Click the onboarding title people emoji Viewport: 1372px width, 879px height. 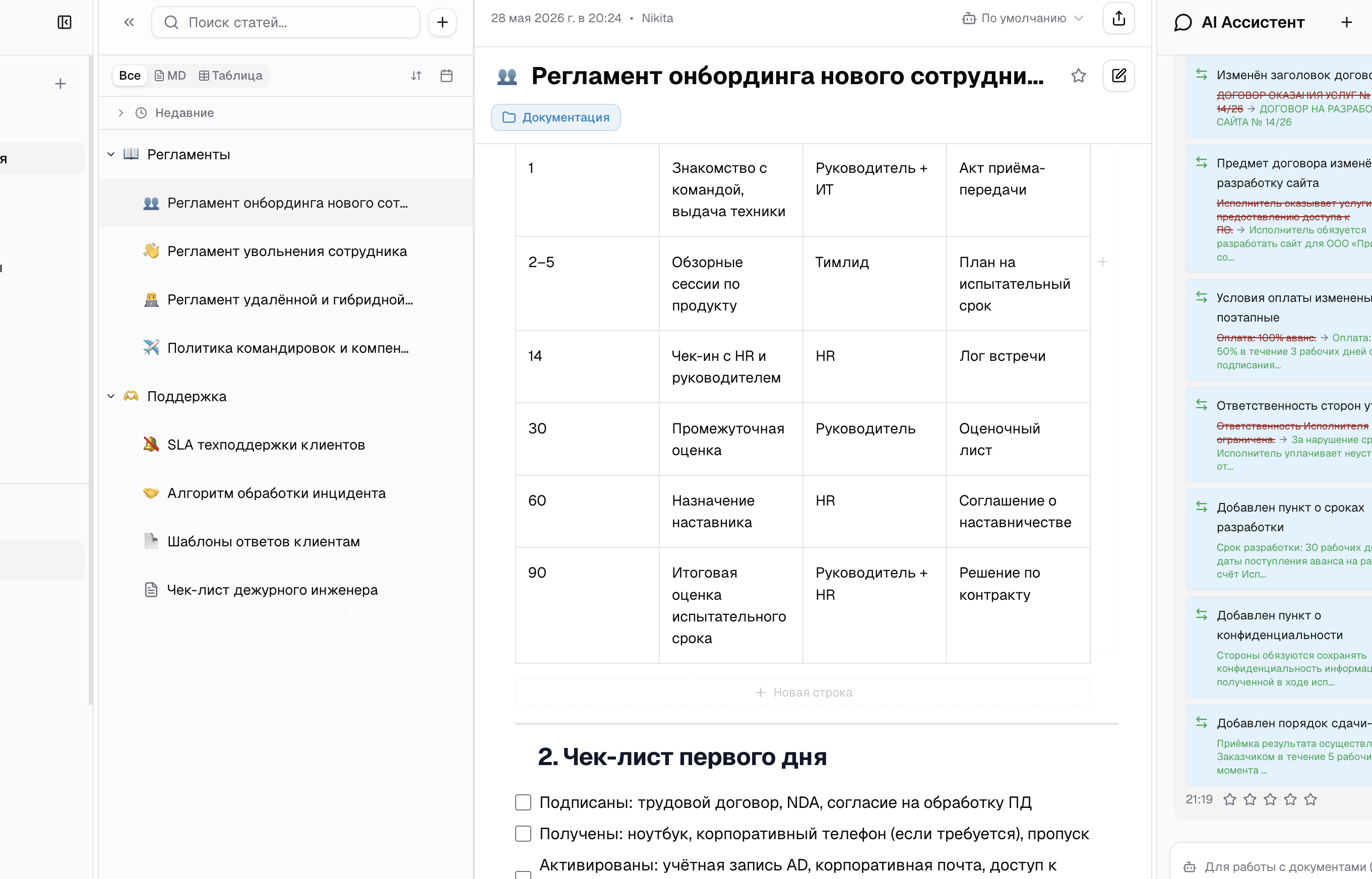click(x=507, y=76)
